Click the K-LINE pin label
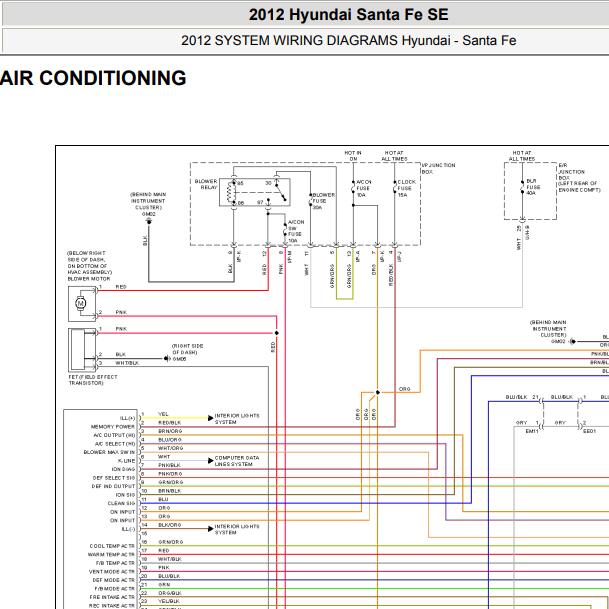This screenshot has height=609, width=609. click(x=127, y=461)
